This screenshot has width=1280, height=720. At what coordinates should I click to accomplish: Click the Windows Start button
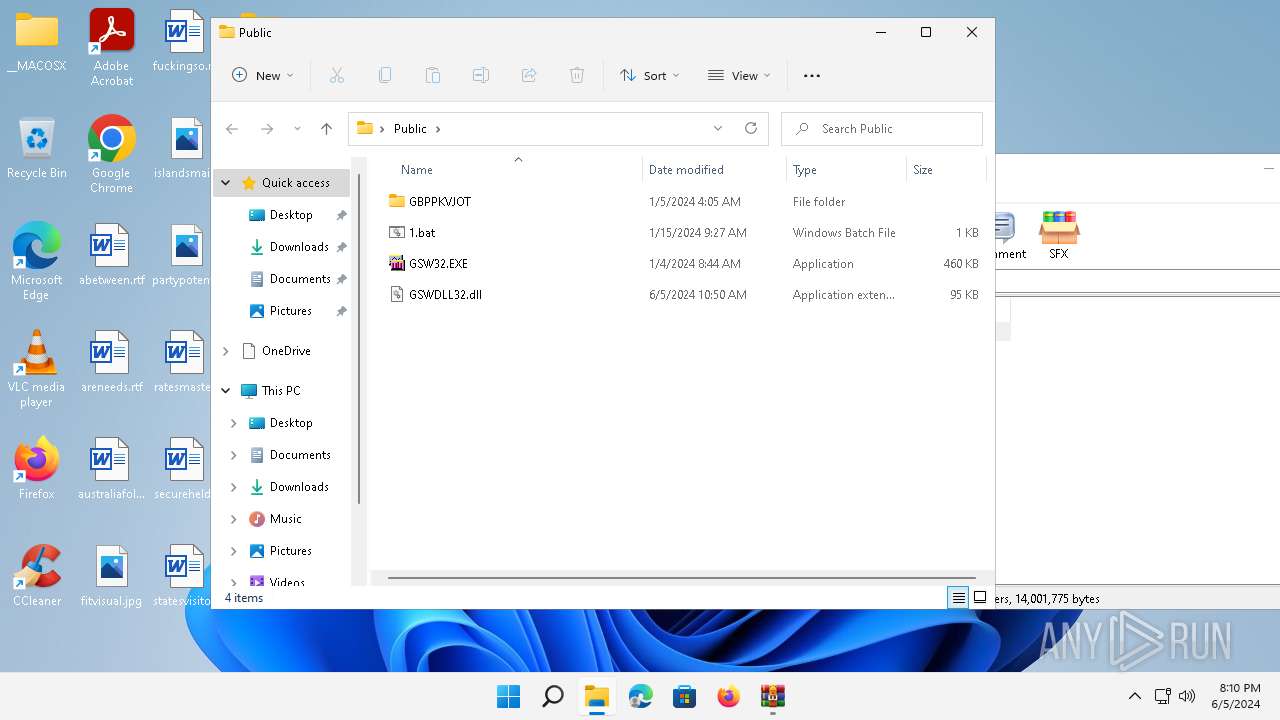[x=508, y=696]
